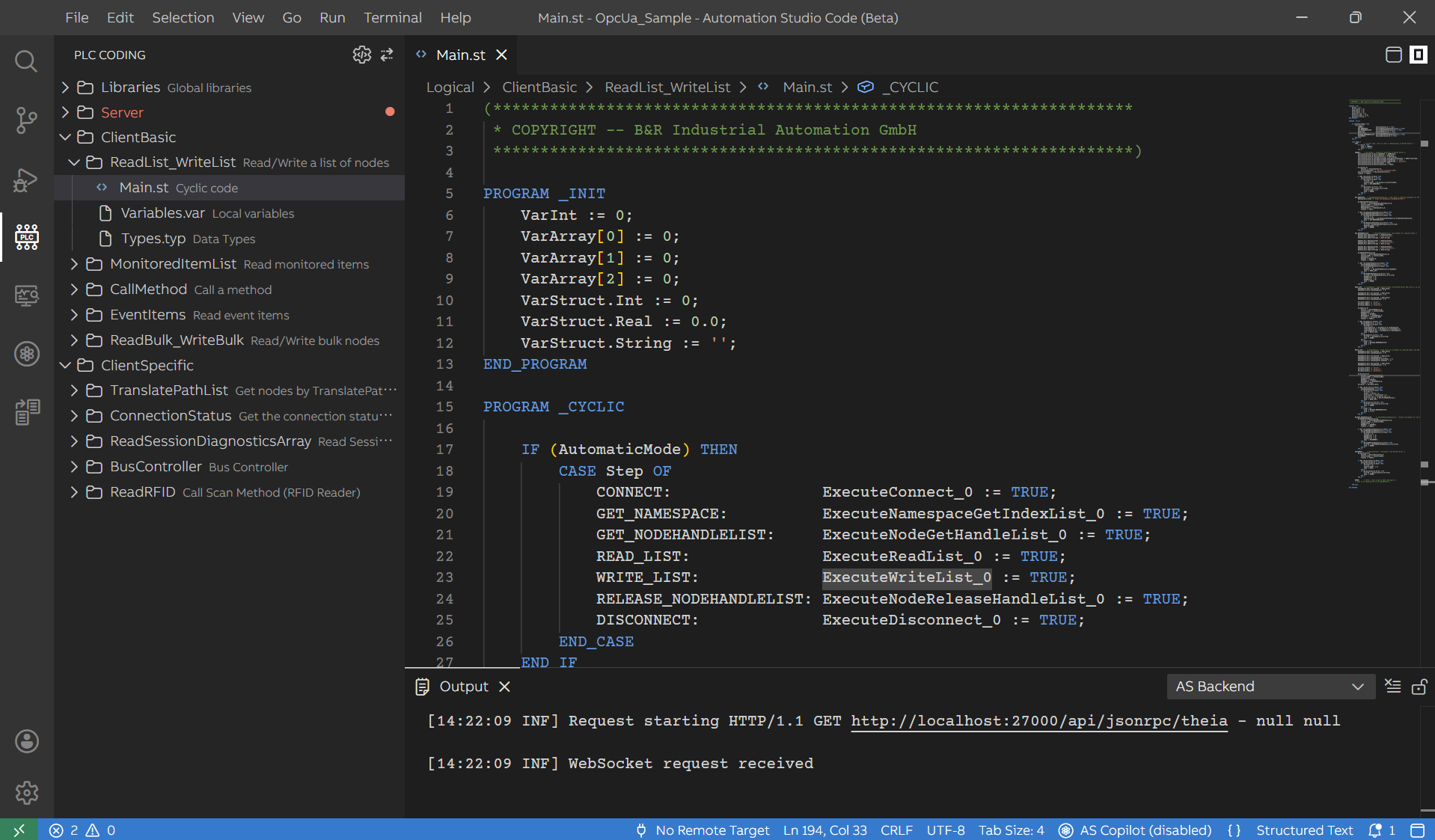Expand the ReadRFID folder

point(74,492)
